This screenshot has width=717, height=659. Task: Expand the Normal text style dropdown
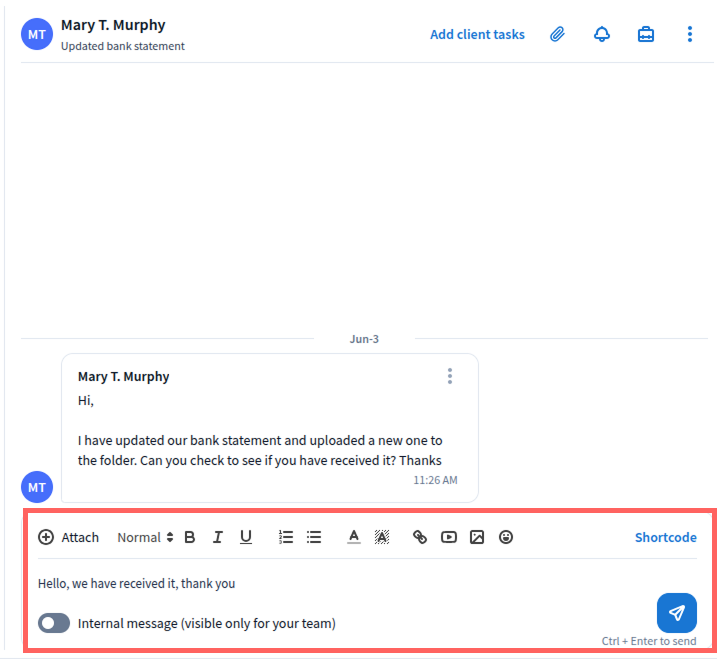click(145, 537)
